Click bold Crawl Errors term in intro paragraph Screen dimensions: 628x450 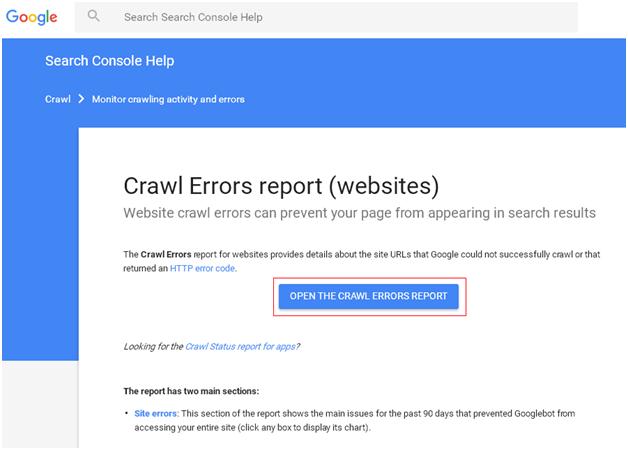coord(167,255)
